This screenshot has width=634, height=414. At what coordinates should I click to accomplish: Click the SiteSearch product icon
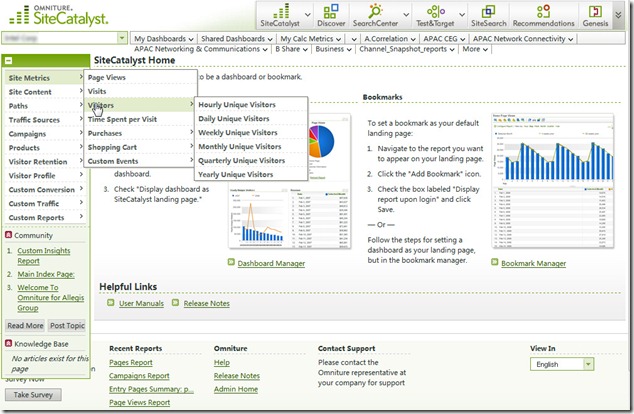(x=487, y=14)
